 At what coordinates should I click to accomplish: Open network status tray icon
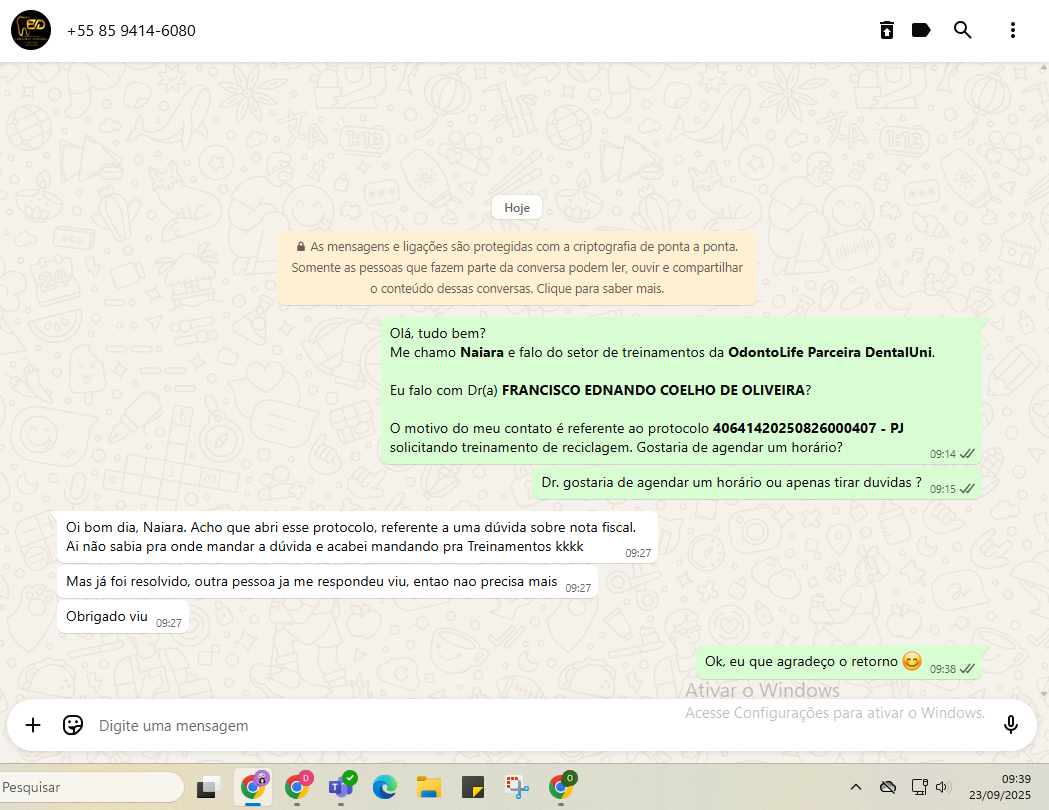click(x=920, y=787)
